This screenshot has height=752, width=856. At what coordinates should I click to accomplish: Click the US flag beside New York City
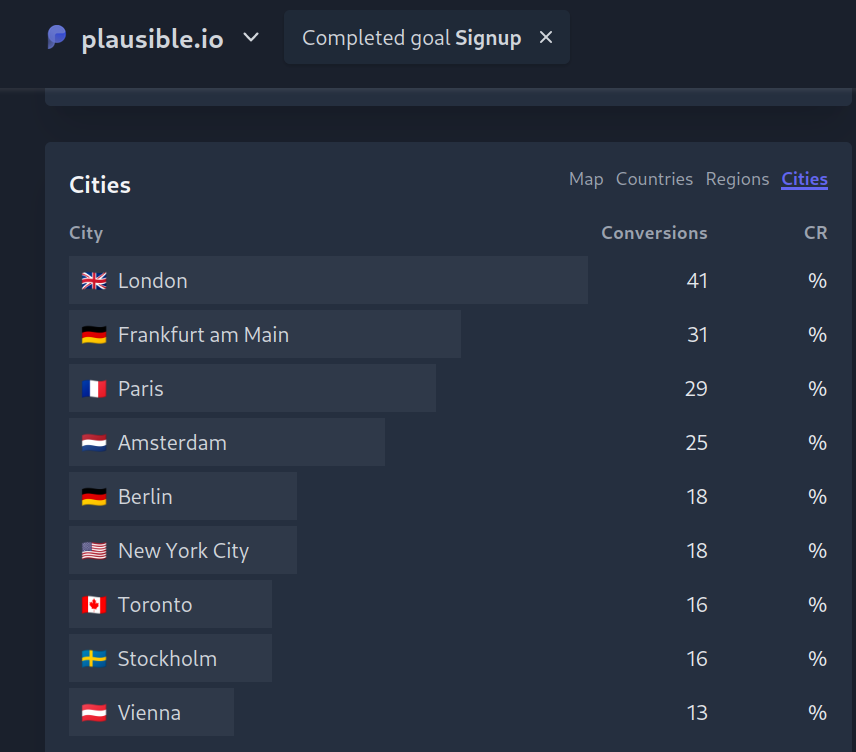[x=93, y=550]
